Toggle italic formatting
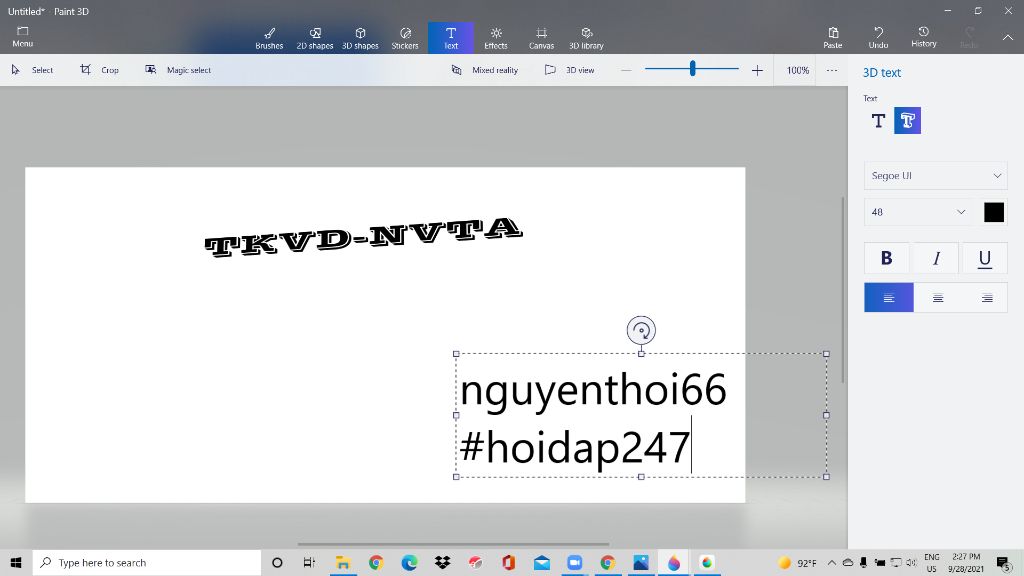The height and width of the screenshot is (576, 1024). tap(936, 258)
